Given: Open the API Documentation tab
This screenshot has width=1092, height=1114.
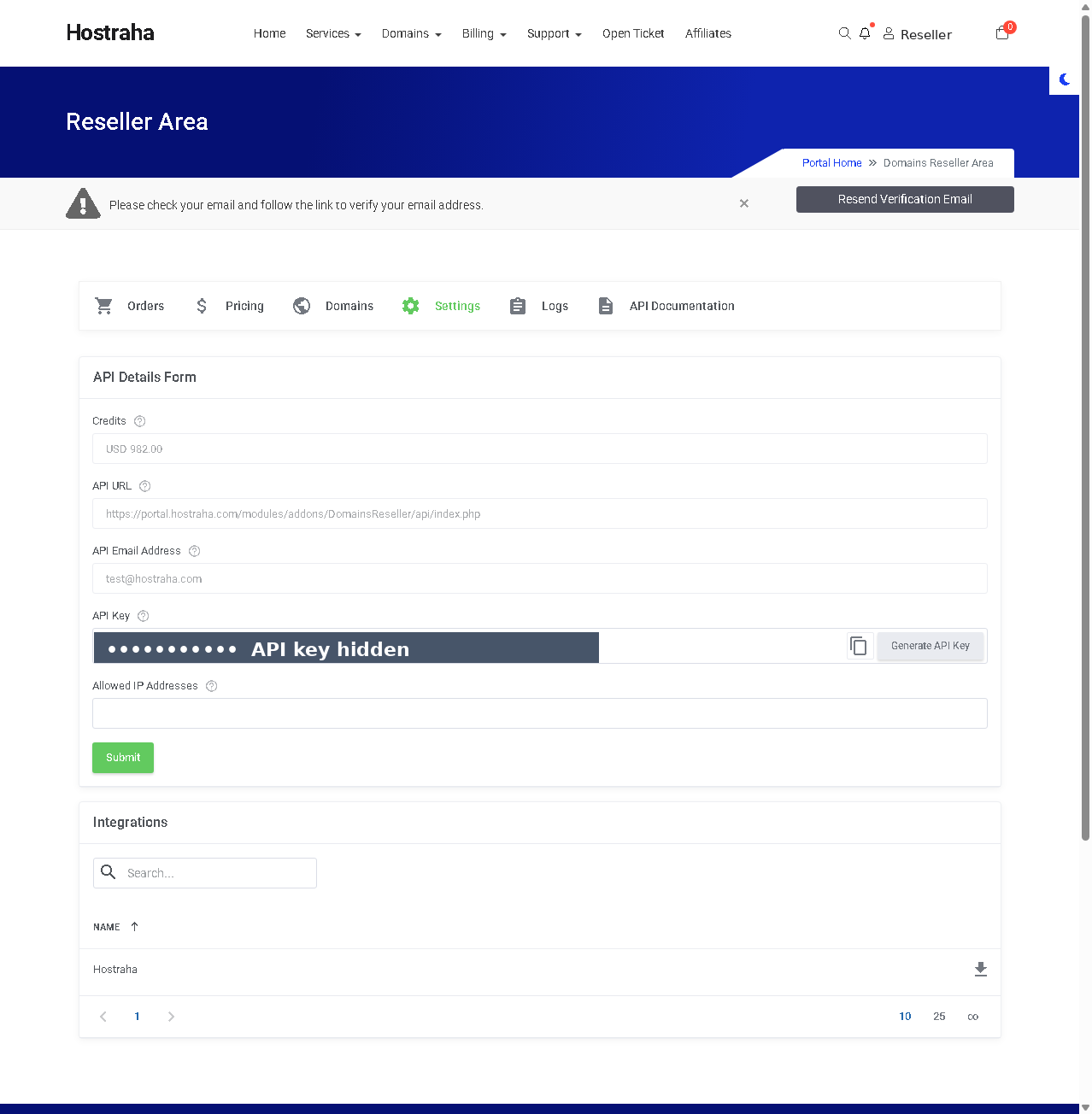Looking at the screenshot, I should pos(666,306).
